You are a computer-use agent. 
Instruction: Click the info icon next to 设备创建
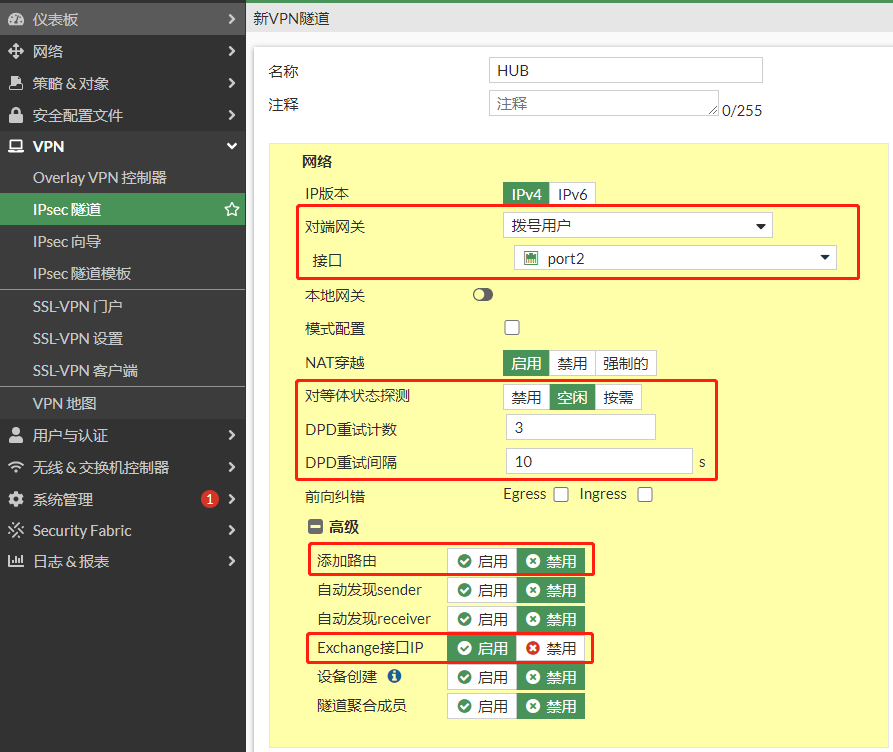click(394, 676)
